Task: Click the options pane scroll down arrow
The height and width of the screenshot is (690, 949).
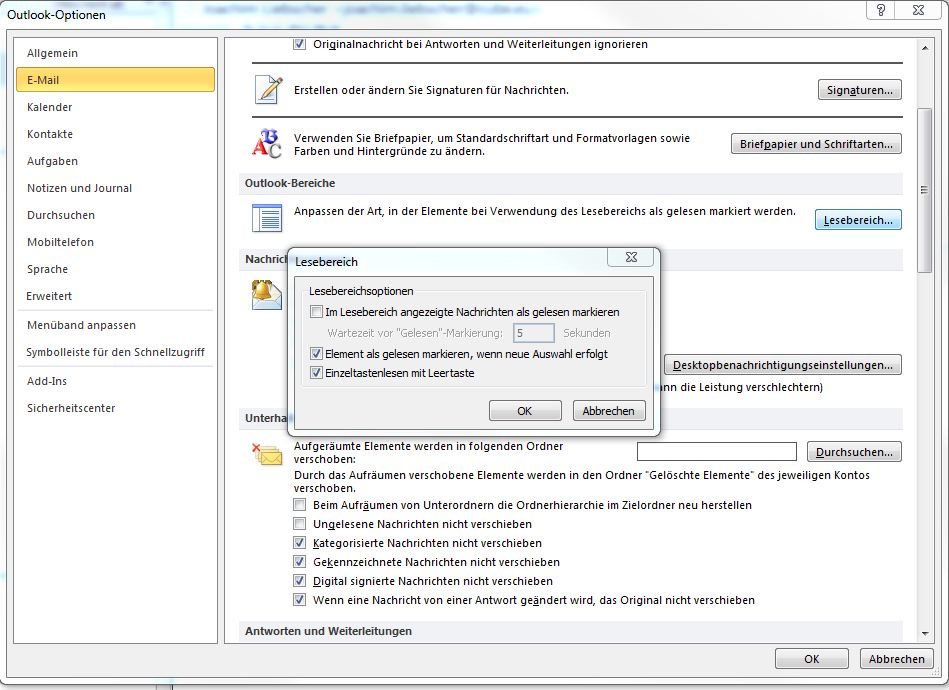Action: point(924,634)
